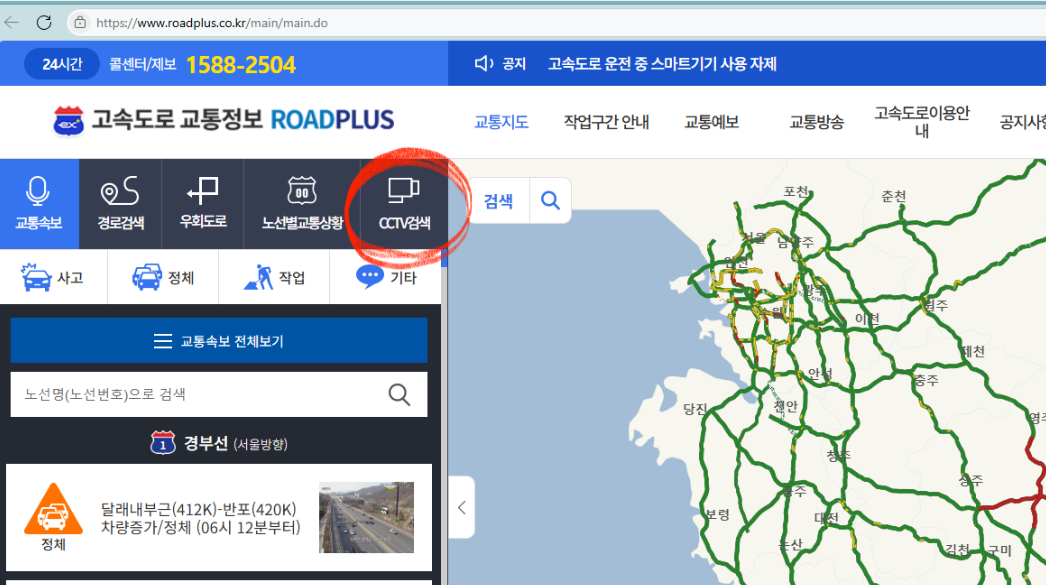Filter by 정체 congestion icon

tap(147, 277)
